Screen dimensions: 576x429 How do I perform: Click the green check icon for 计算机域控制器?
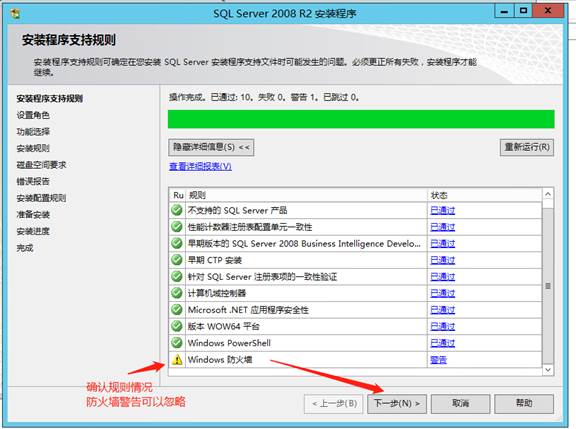tap(177, 293)
